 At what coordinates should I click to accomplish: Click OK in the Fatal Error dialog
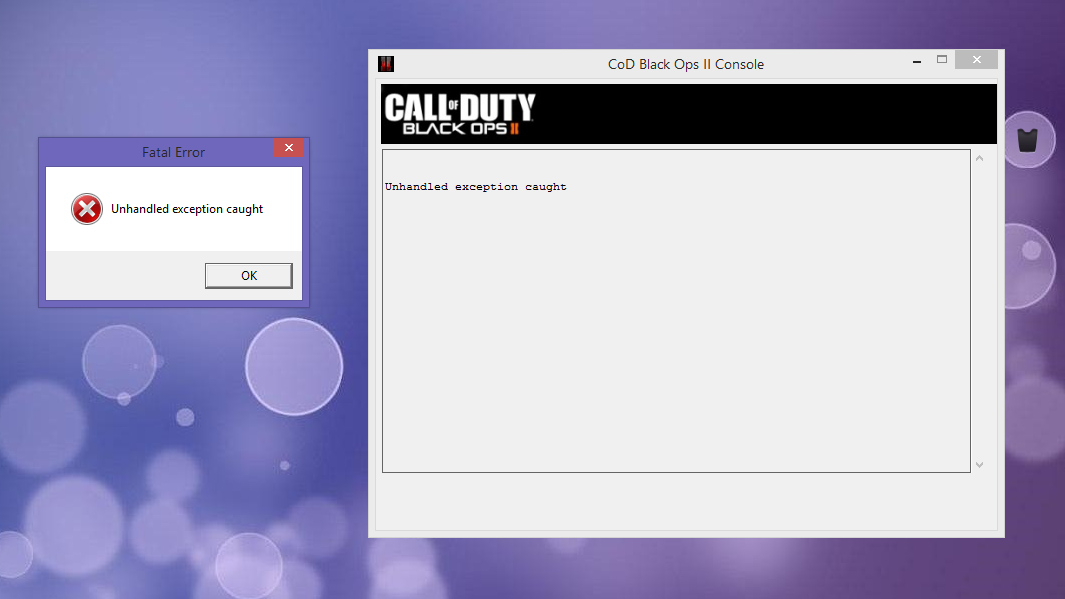(x=249, y=276)
